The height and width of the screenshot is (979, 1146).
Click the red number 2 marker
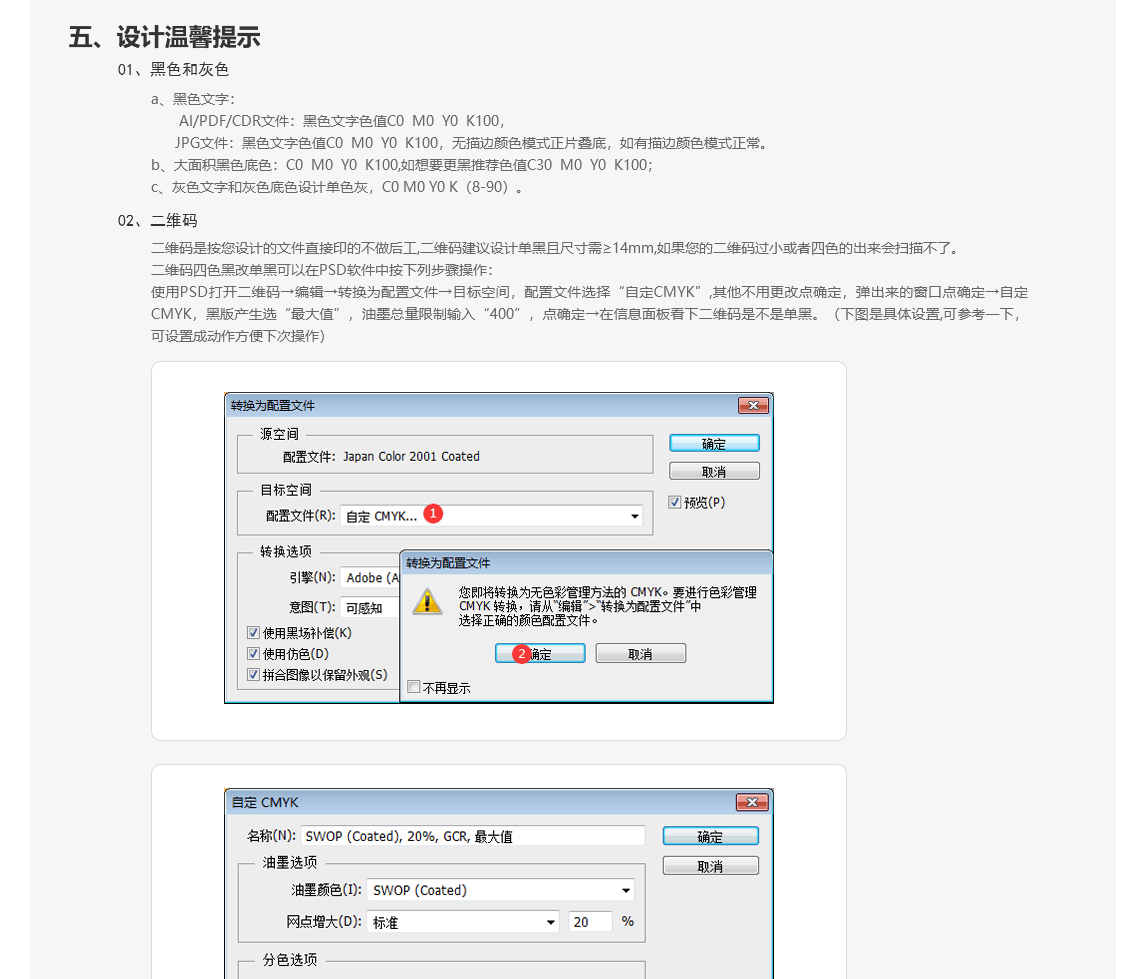[520, 653]
